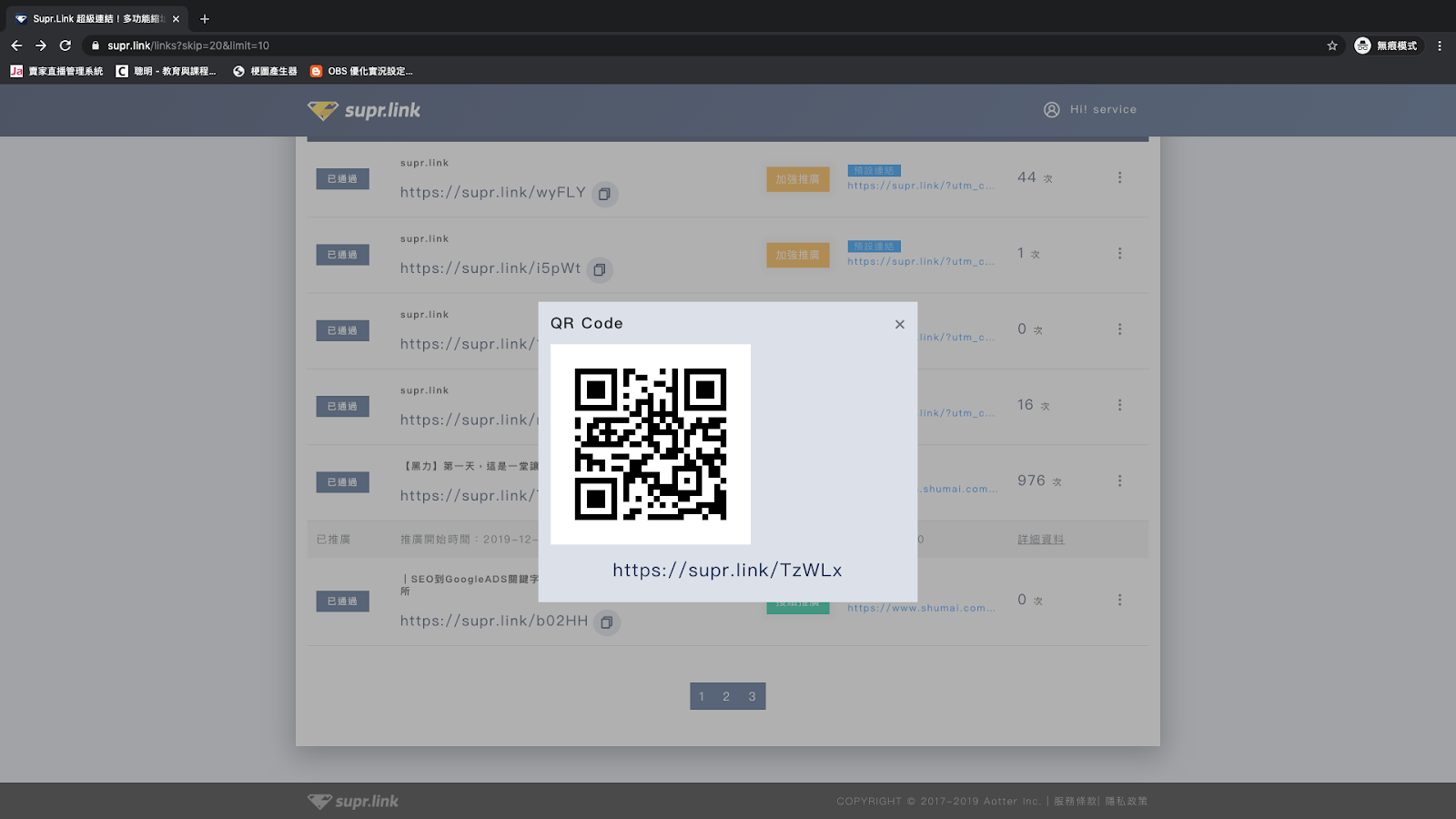Open more options for the 976-click row
The height and width of the screenshot is (819, 1456).
click(1120, 480)
